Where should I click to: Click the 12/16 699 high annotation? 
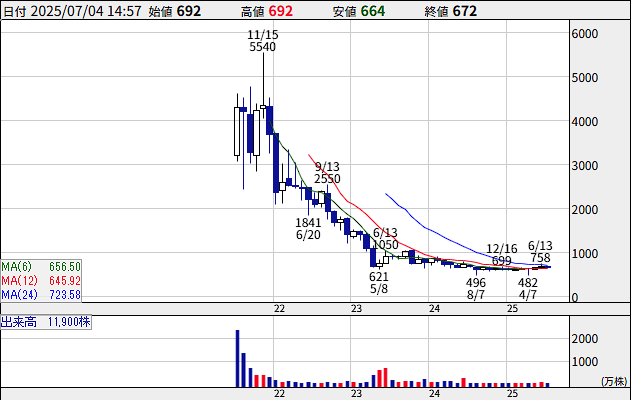[x=502, y=254]
